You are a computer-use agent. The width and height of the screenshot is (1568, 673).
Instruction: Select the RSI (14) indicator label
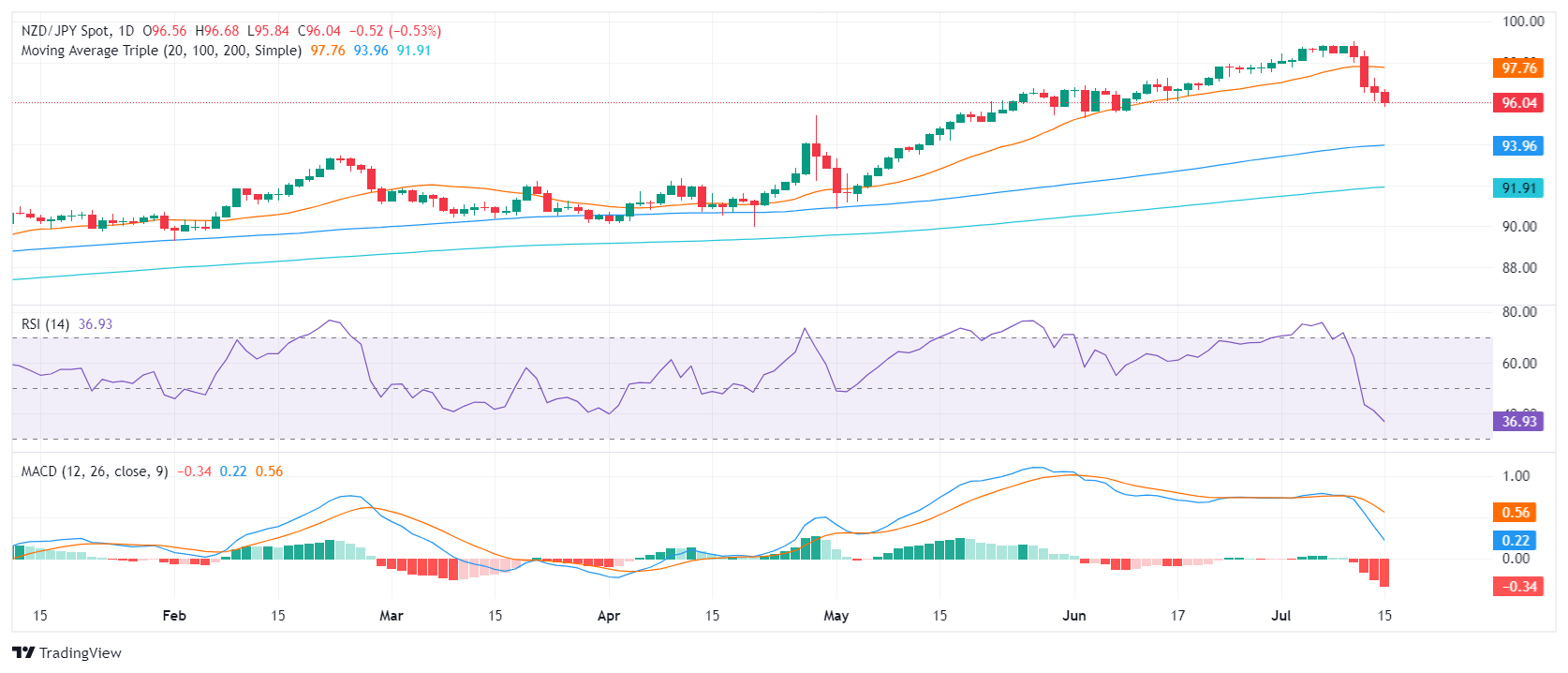45,324
